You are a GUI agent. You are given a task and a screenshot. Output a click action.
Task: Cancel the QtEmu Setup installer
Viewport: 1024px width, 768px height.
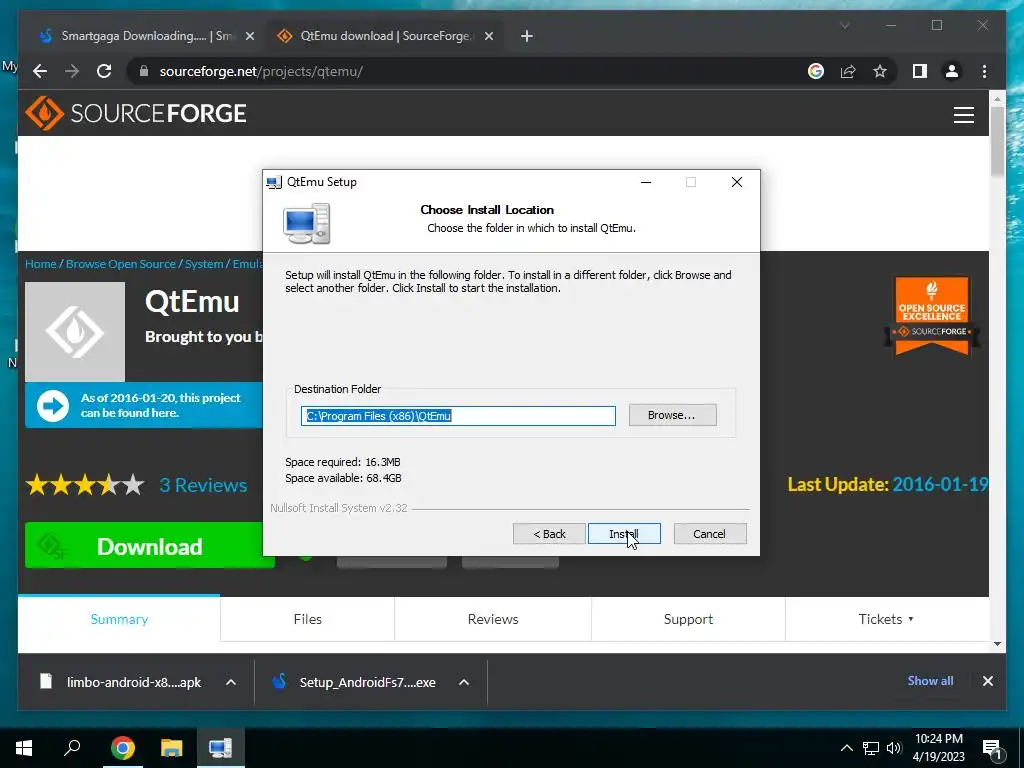(710, 534)
